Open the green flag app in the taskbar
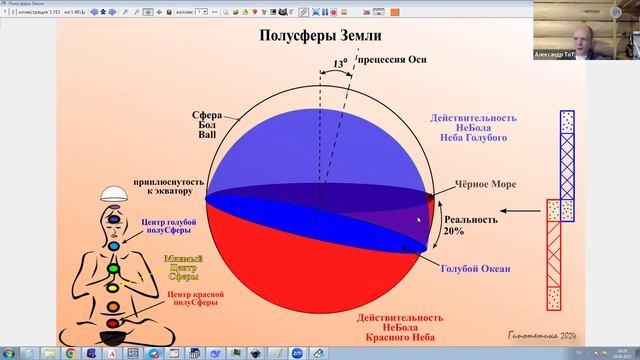This screenshot has width=640, height=360. pos(236,353)
